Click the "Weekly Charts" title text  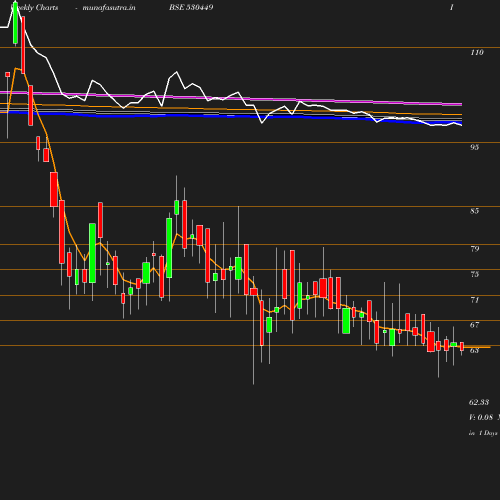tap(34, 7)
